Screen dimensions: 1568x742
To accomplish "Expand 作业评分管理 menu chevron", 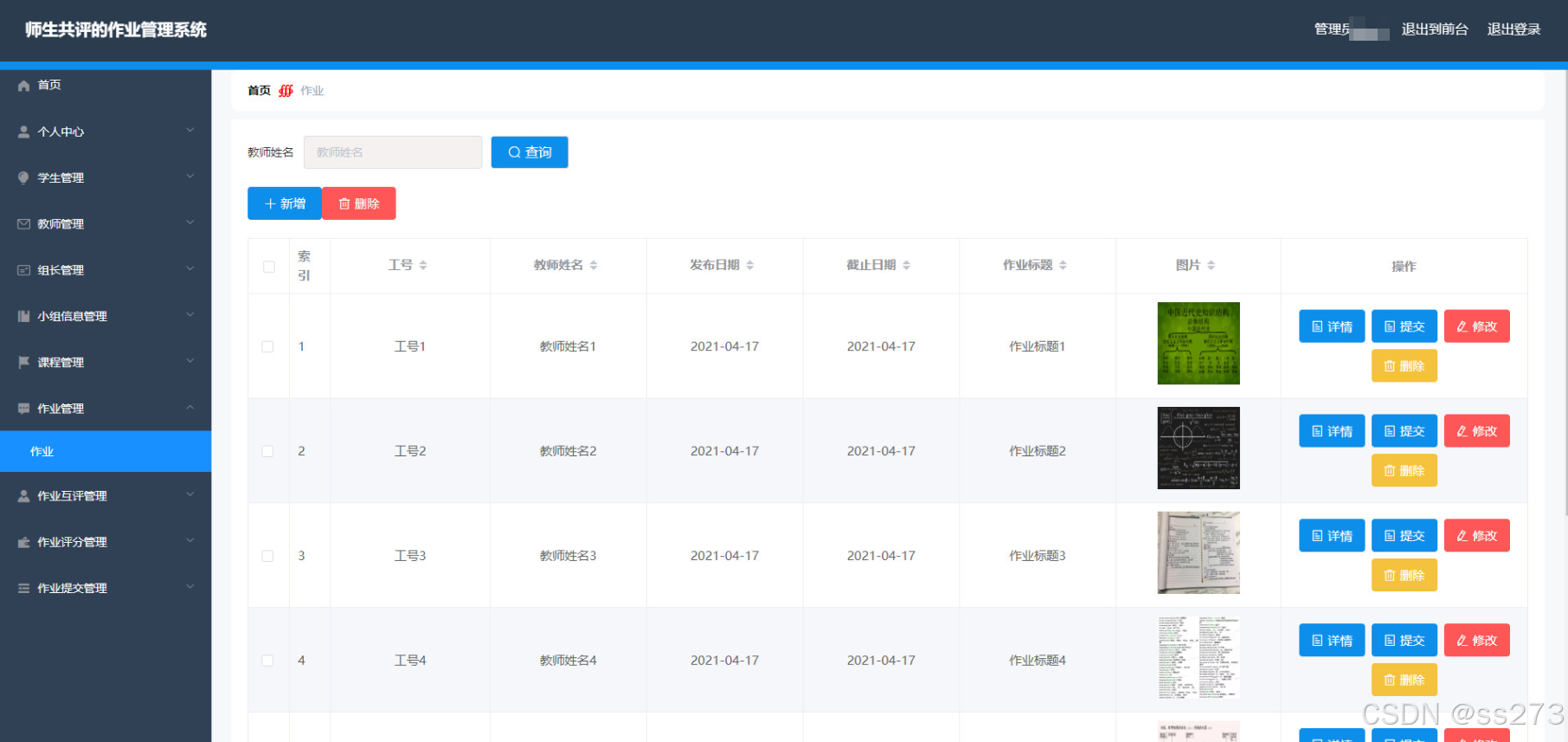I will coord(190,541).
